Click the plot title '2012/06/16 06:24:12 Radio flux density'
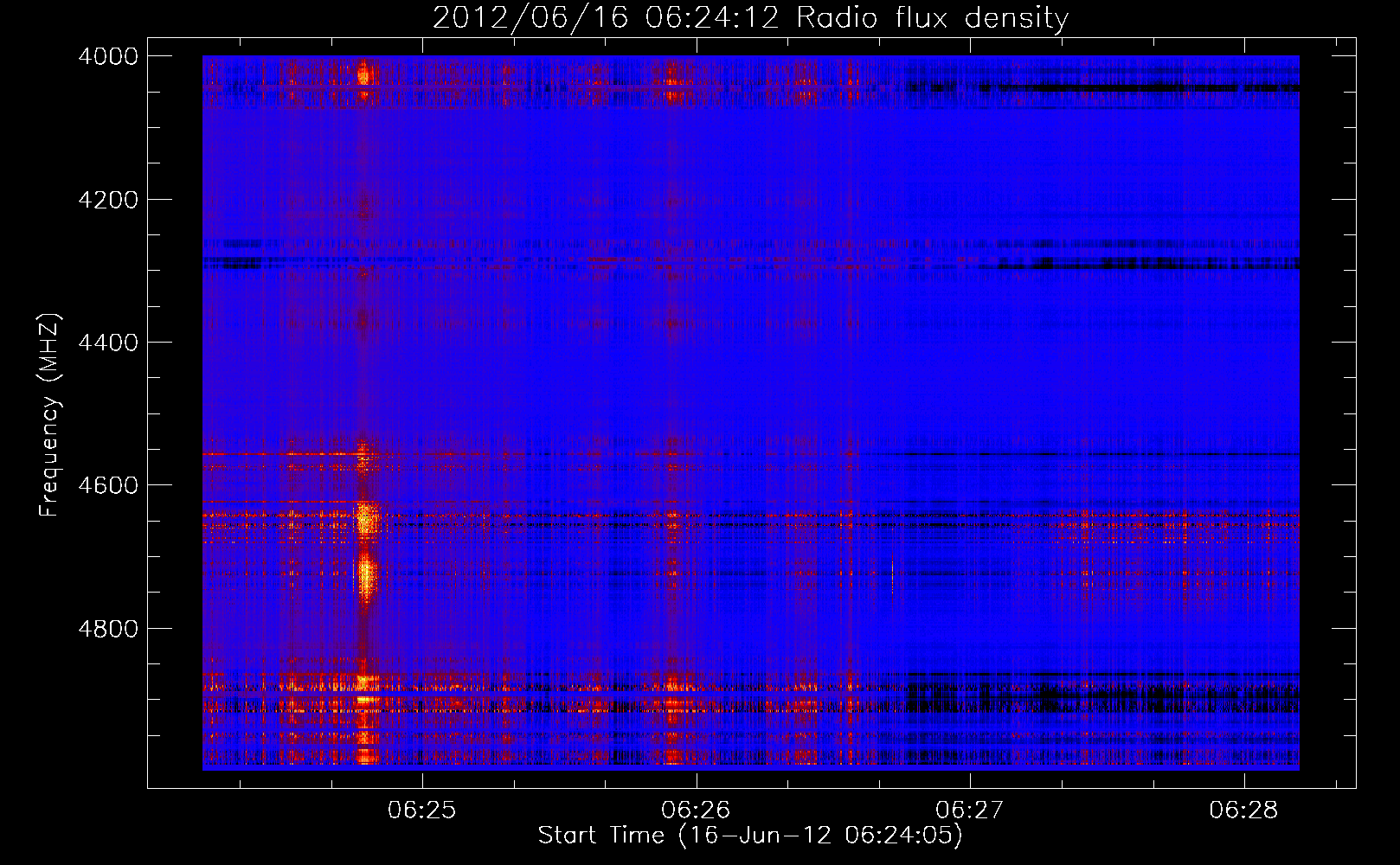1400x865 pixels. (x=750, y=17)
